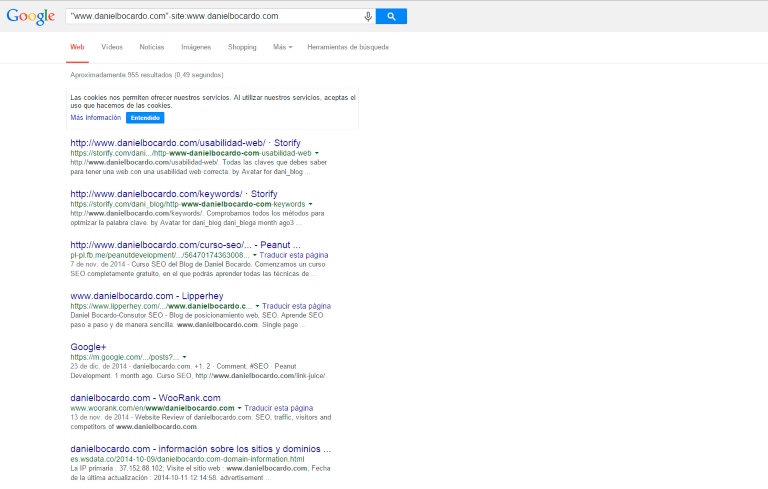Screen dimensions: 768x489
Task: Open the curso-seo Peanut result
Action: 185,244
